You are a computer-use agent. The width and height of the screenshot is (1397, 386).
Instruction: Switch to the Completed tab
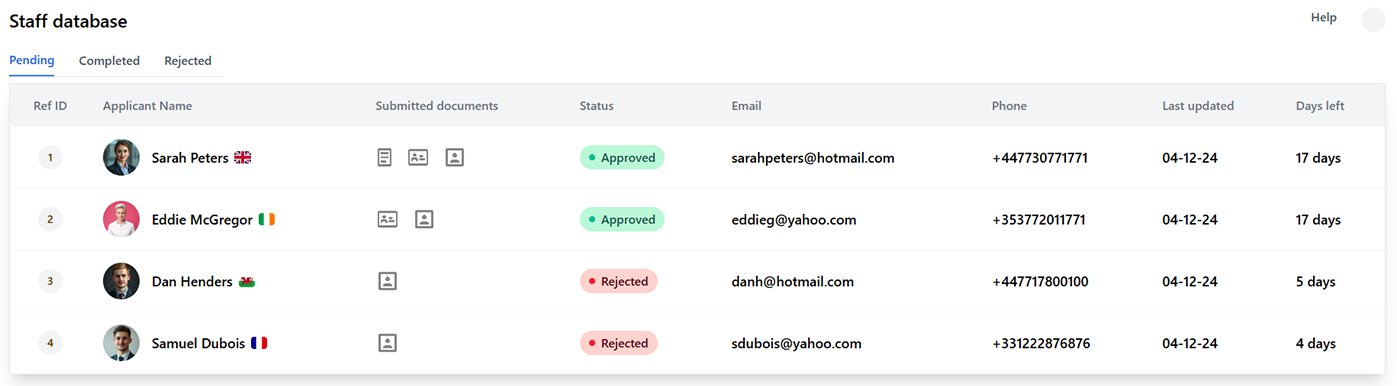[109, 61]
